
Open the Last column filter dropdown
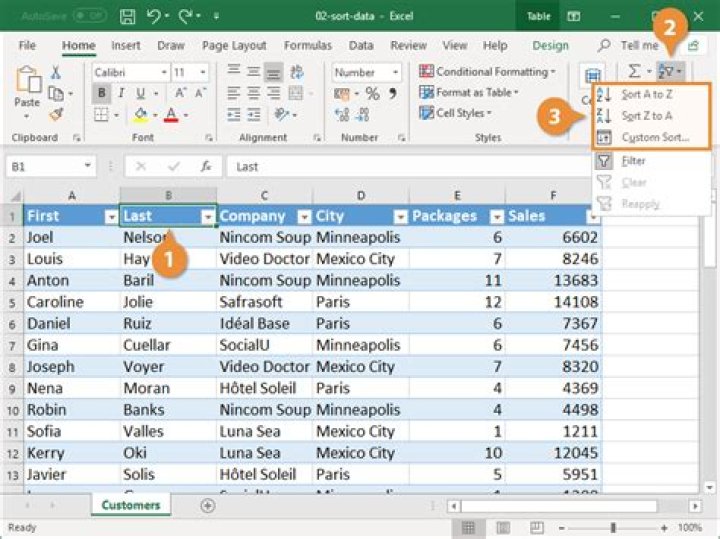click(x=208, y=217)
